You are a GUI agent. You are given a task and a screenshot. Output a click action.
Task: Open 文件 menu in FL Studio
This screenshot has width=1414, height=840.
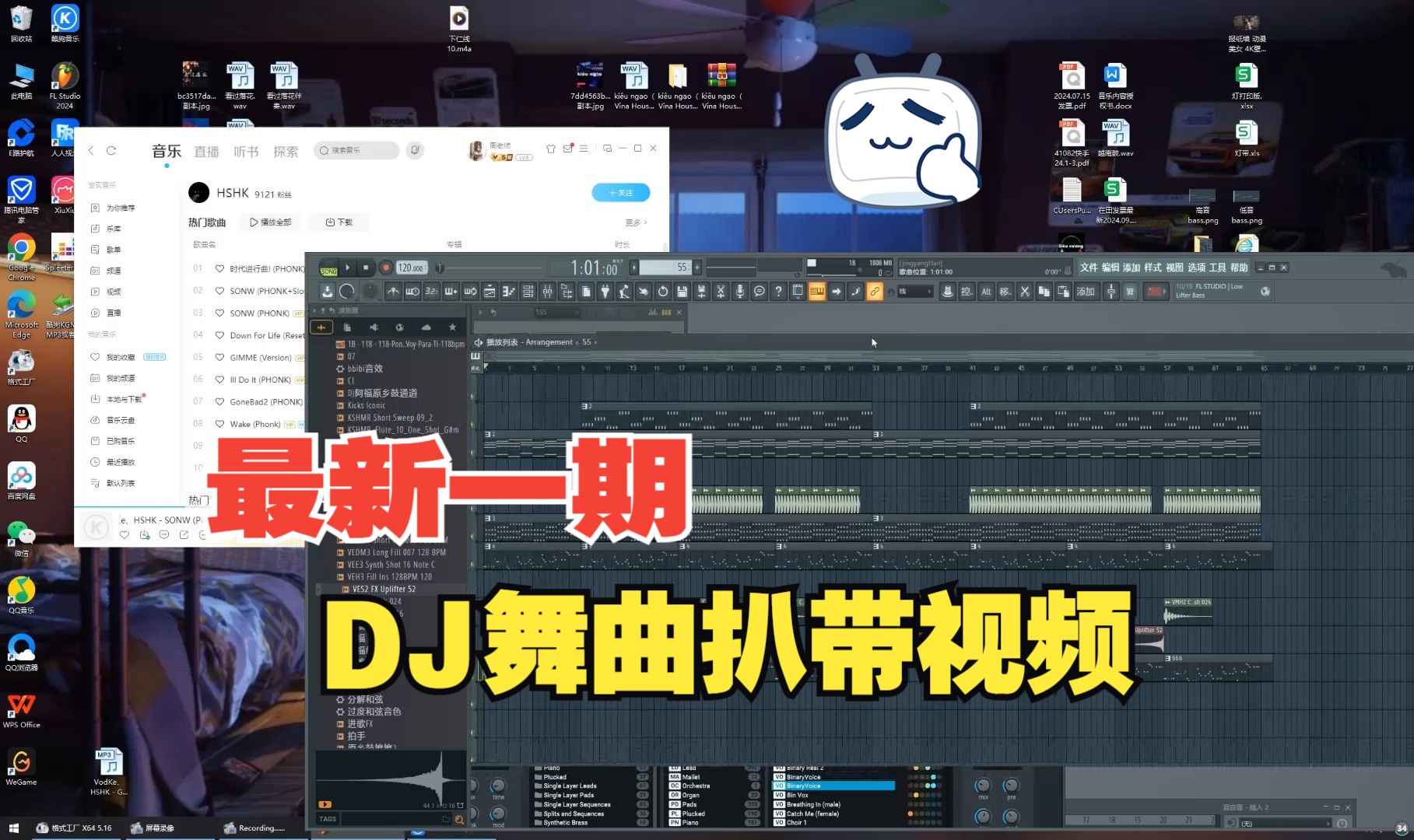[x=1089, y=267]
